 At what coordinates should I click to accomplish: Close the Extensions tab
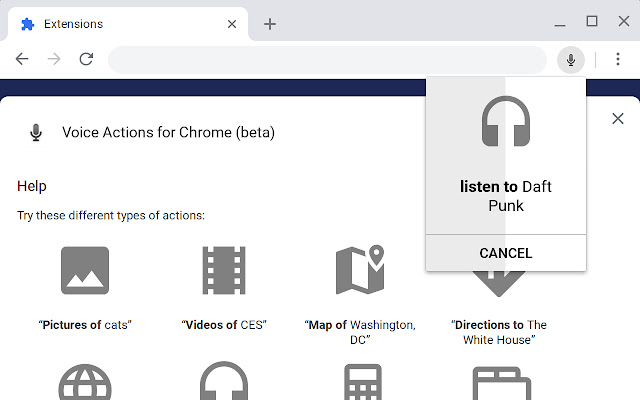click(x=231, y=24)
